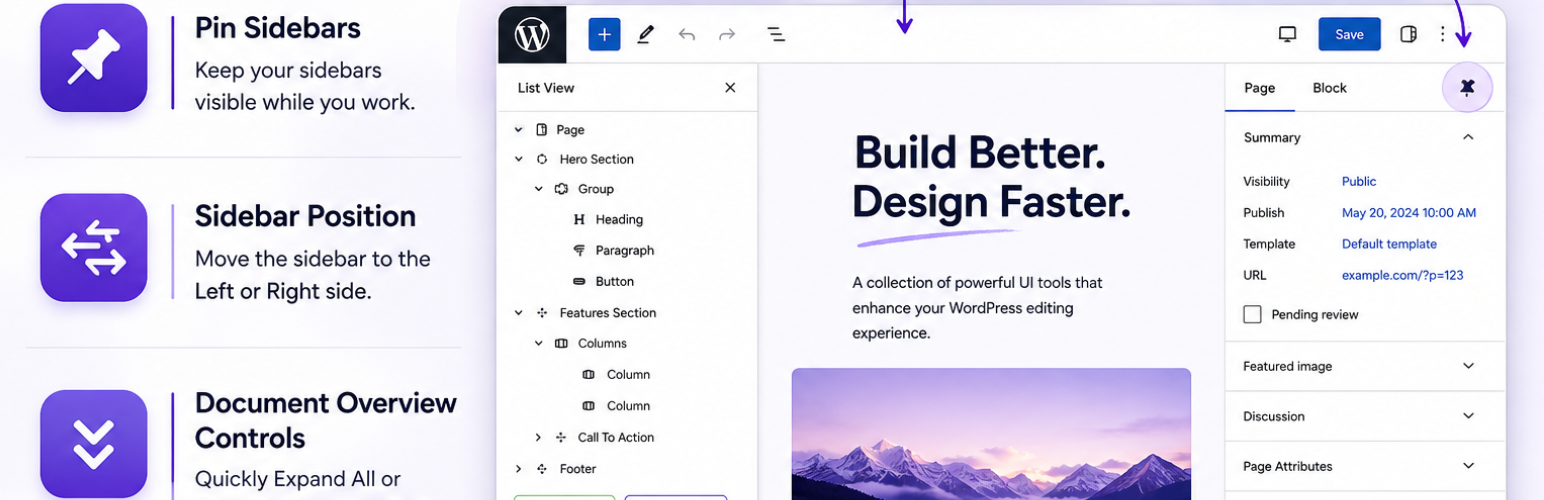Viewport: 1544px width, 500px height.
Task: Click the Features Section block icon
Action: click(542, 313)
